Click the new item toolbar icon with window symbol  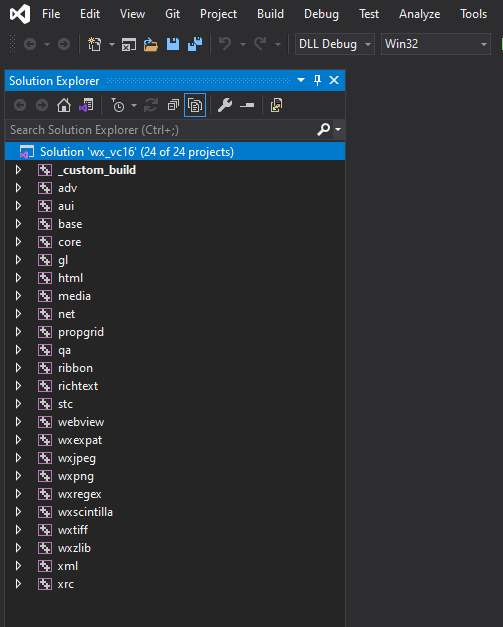pyautogui.click(x=129, y=44)
